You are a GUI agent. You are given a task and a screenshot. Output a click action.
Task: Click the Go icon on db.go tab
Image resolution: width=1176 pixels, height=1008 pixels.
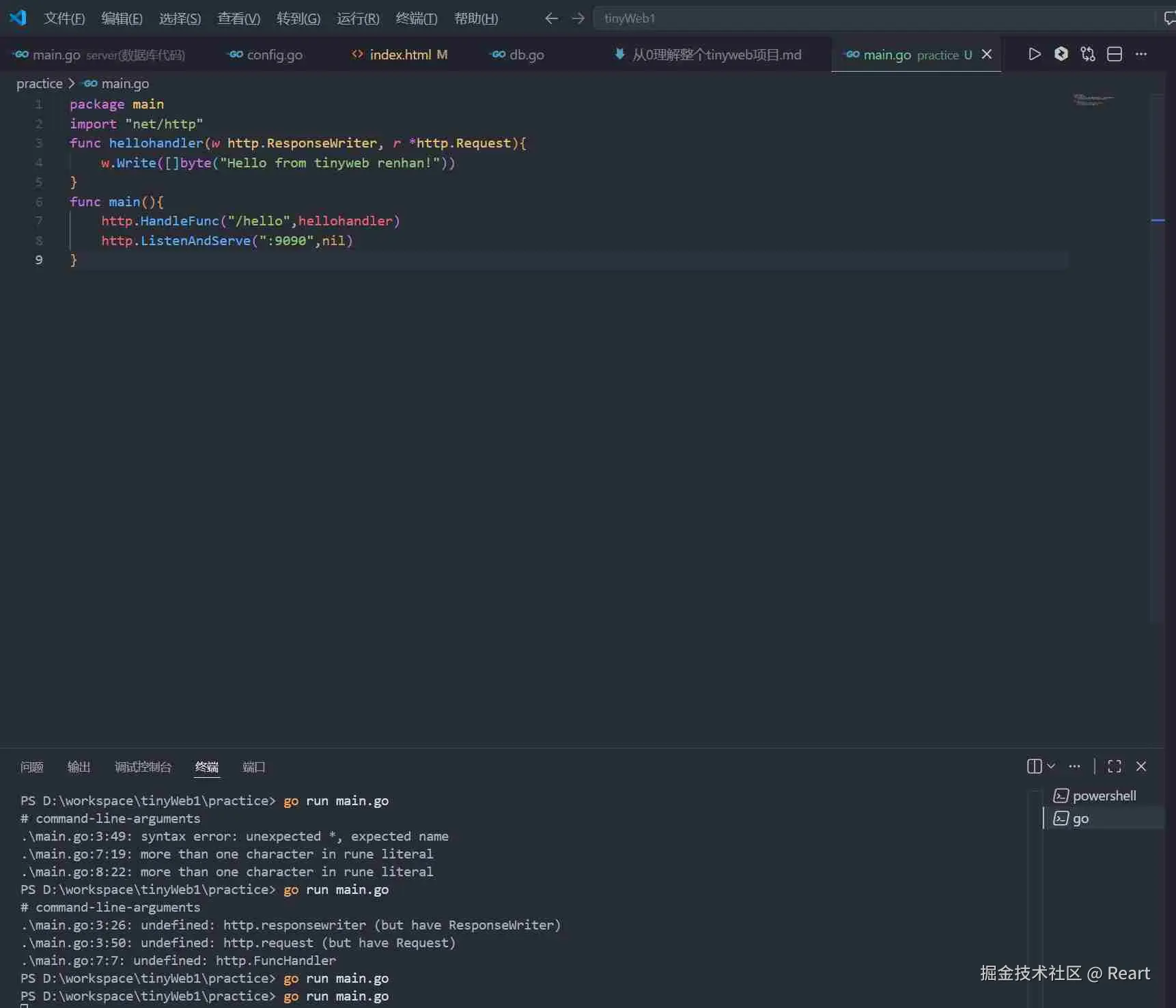tap(498, 54)
